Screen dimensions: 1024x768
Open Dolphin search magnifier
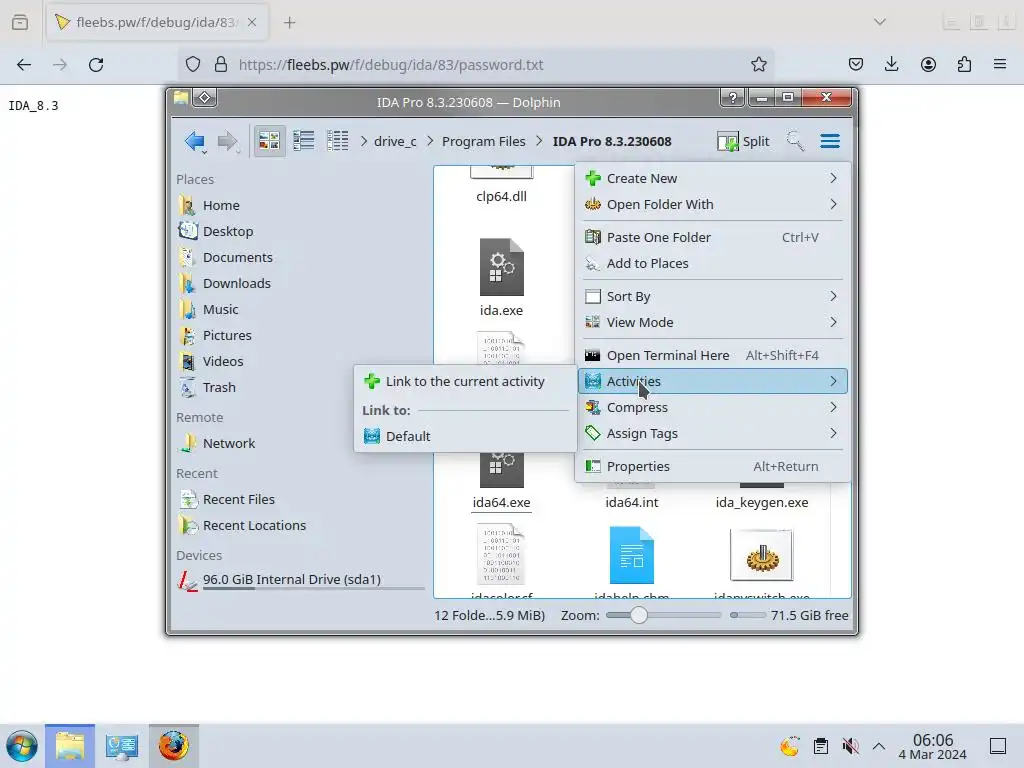(x=795, y=141)
